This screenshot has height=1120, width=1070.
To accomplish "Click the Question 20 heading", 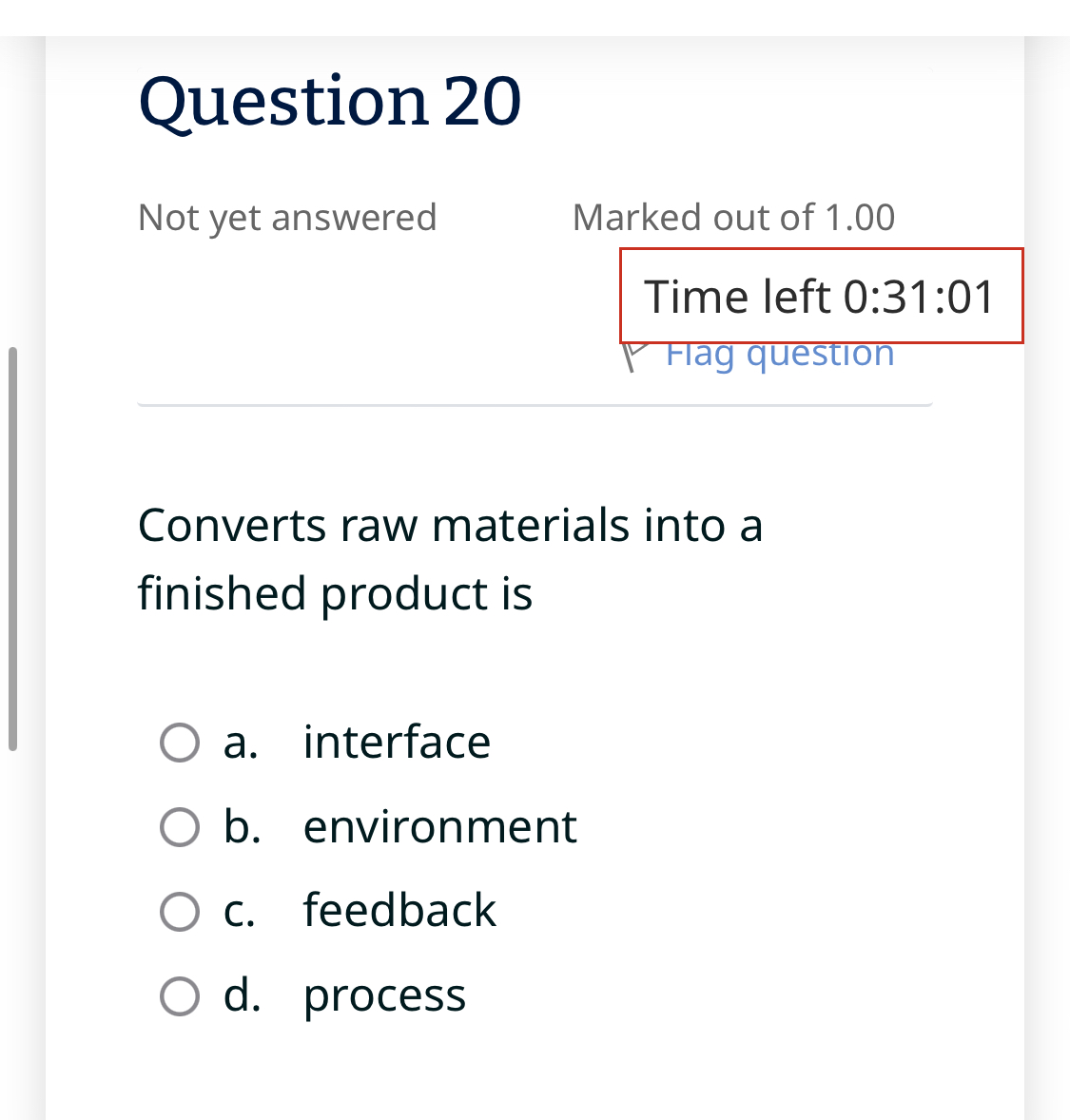I will pos(330,100).
